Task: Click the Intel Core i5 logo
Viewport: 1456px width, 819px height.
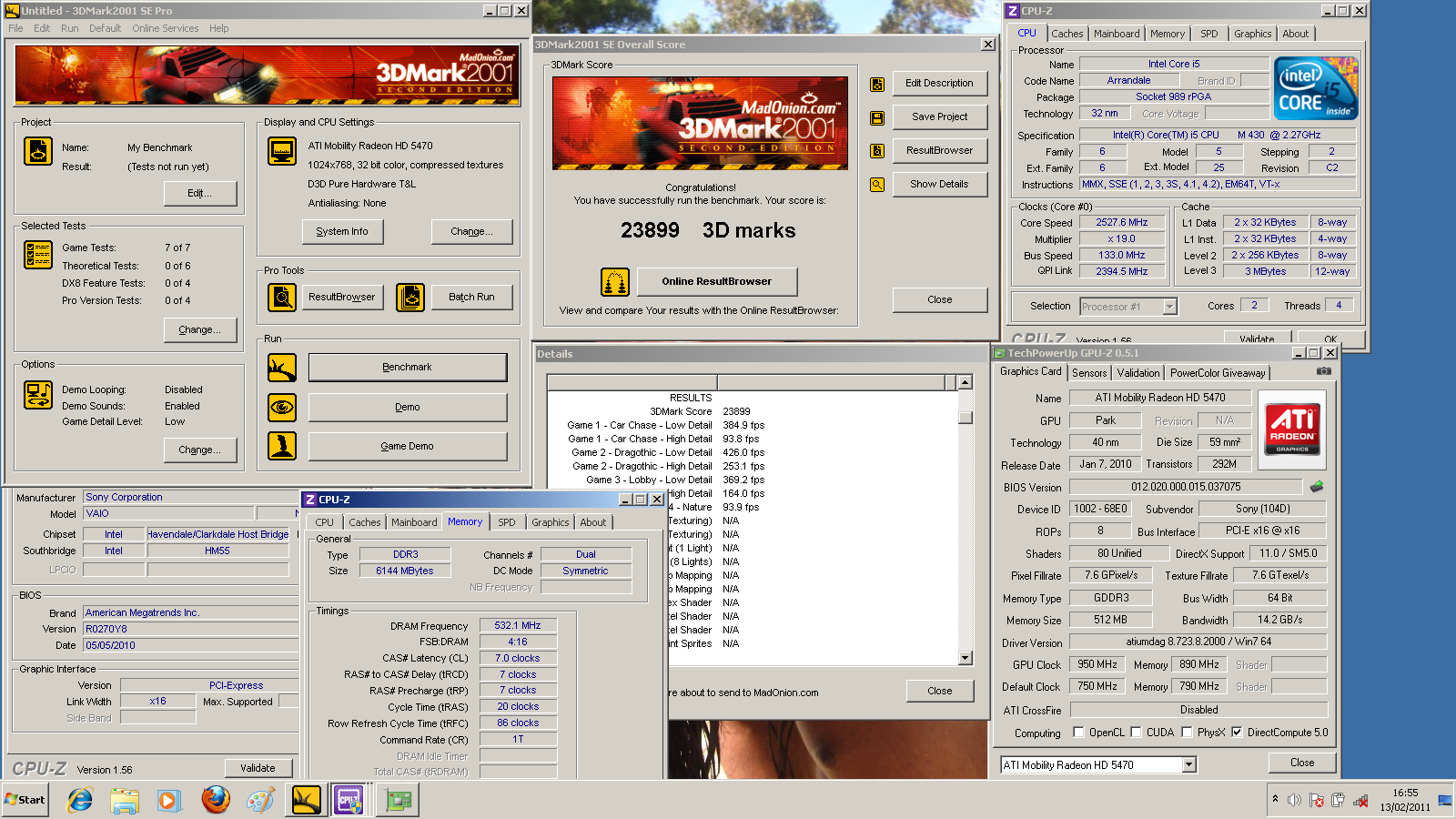Action: pos(1317,87)
